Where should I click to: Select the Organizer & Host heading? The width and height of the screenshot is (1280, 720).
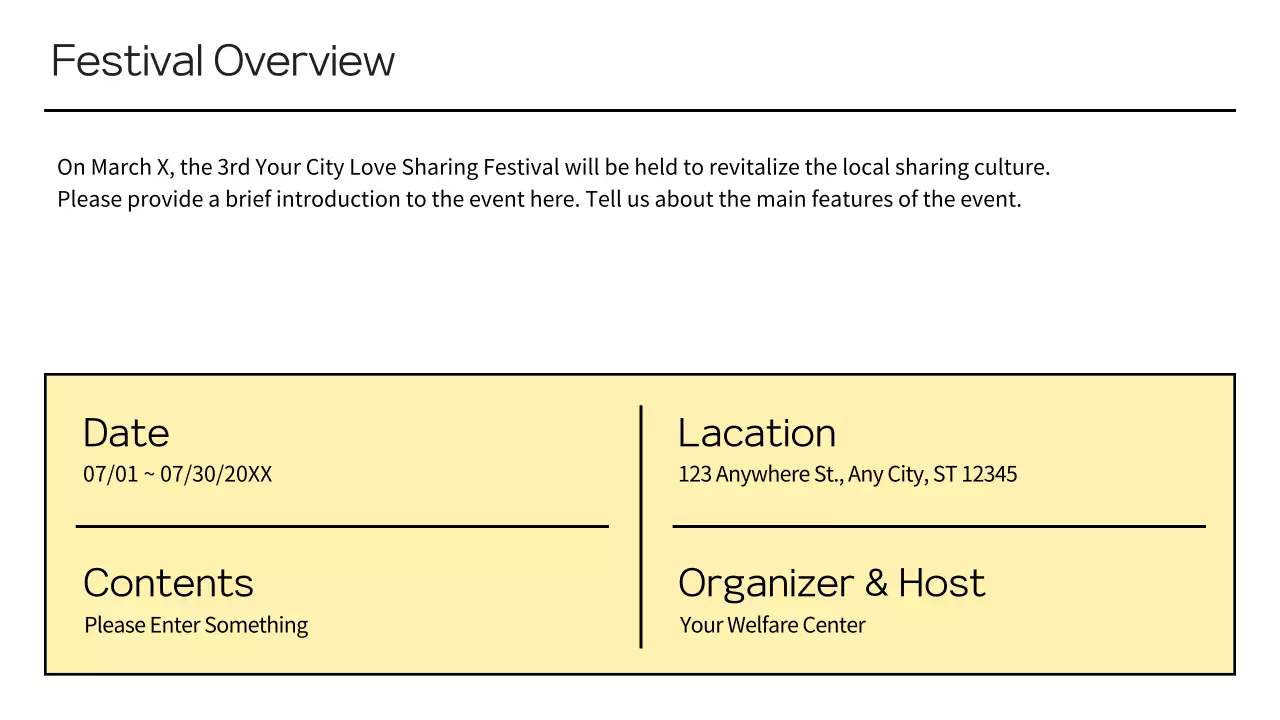tap(832, 583)
